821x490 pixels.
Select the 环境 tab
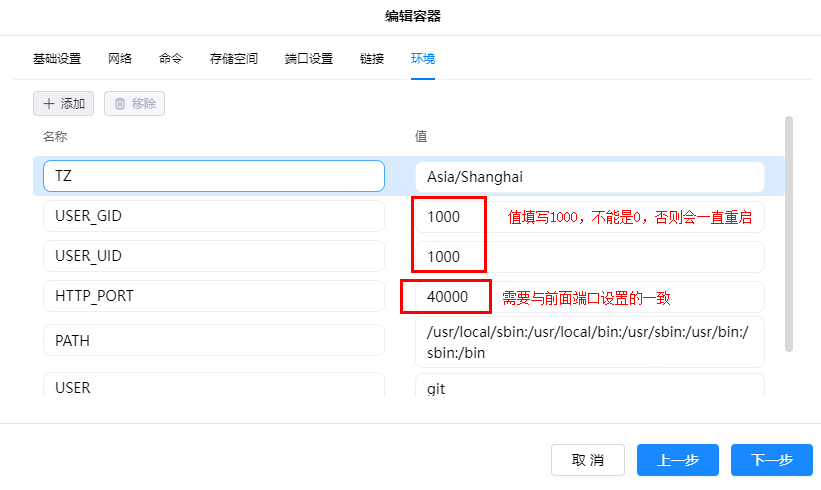click(x=423, y=59)
